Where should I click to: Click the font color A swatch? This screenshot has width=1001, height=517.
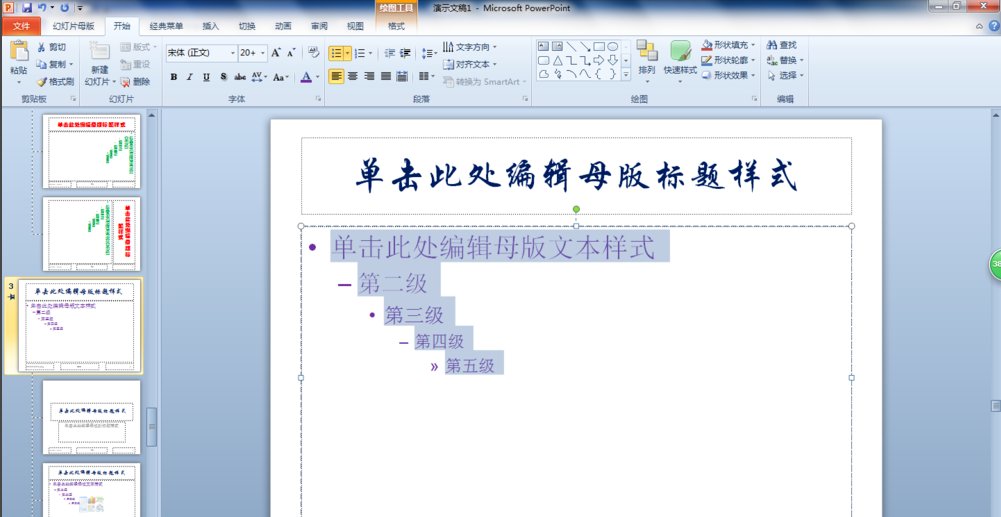[306, 77]
